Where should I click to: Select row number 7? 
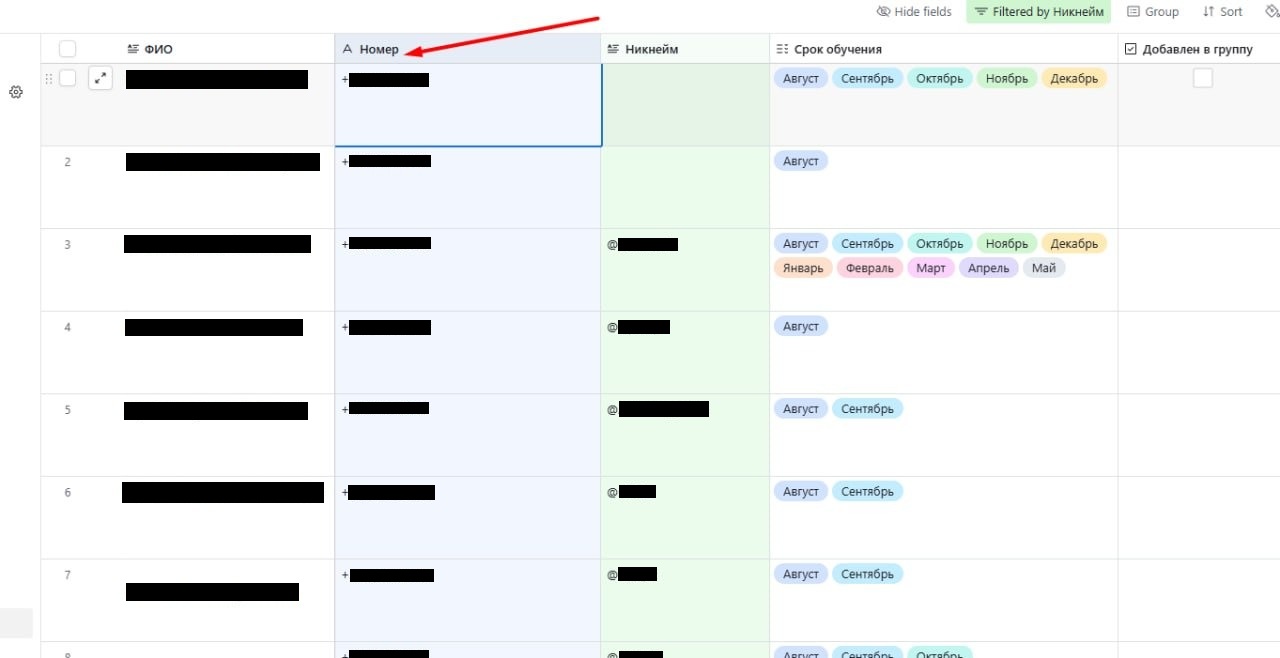point(67,575)
